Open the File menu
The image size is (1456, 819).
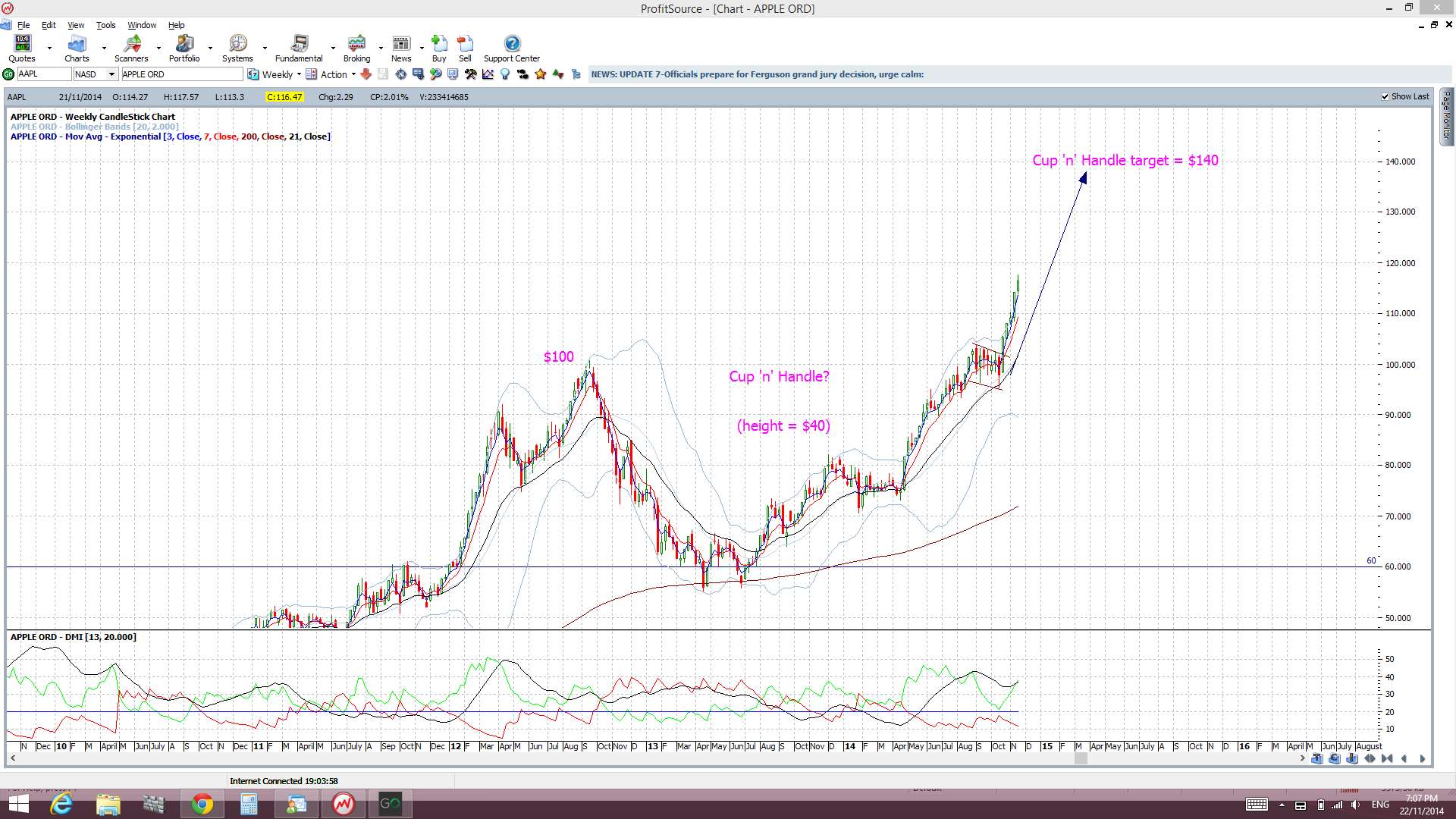coord(24,25)
